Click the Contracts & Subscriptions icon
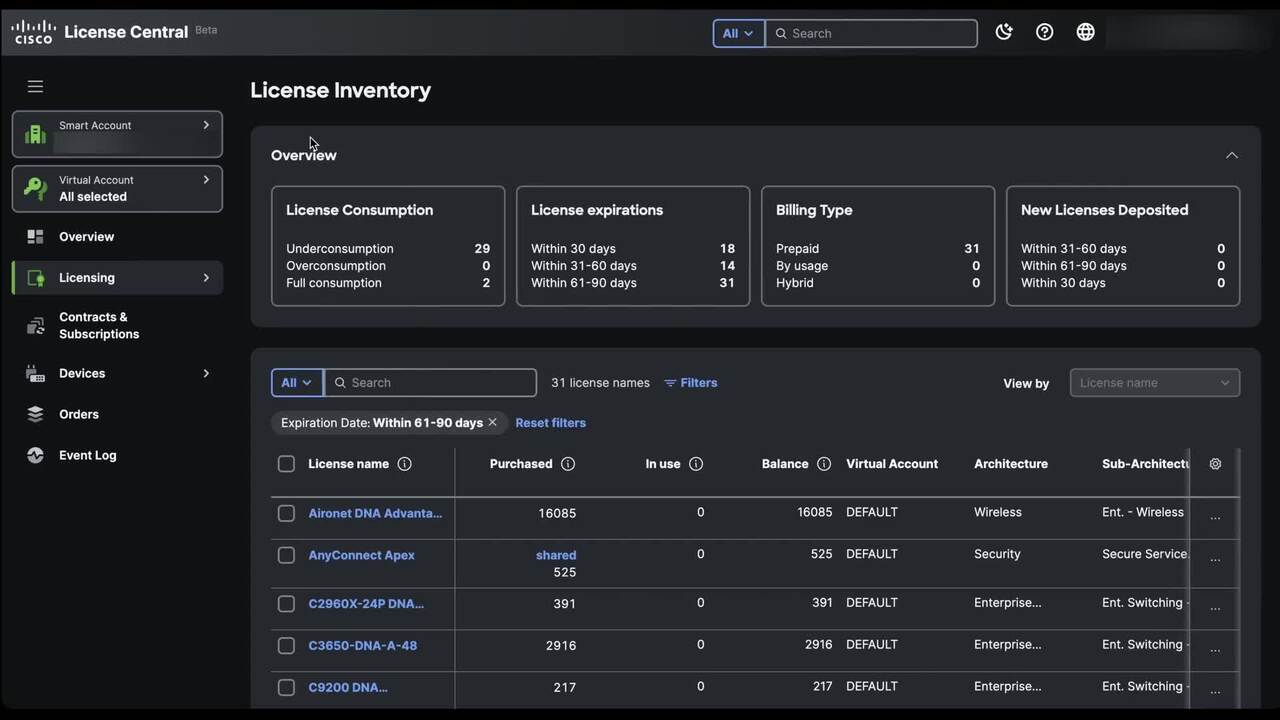This screenshot has height=720, width=1280. pyautogui.click(x=36, y=326)
